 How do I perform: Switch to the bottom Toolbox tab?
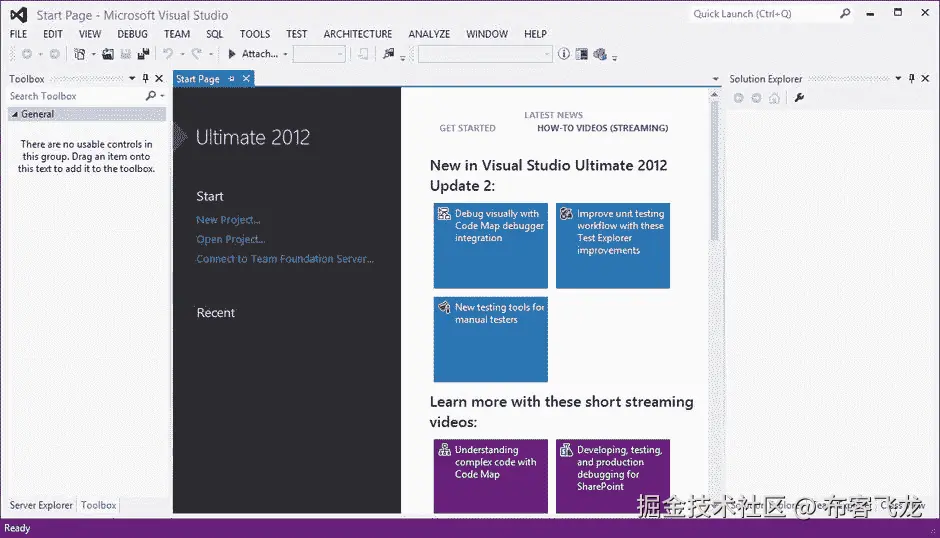(98, 505)
